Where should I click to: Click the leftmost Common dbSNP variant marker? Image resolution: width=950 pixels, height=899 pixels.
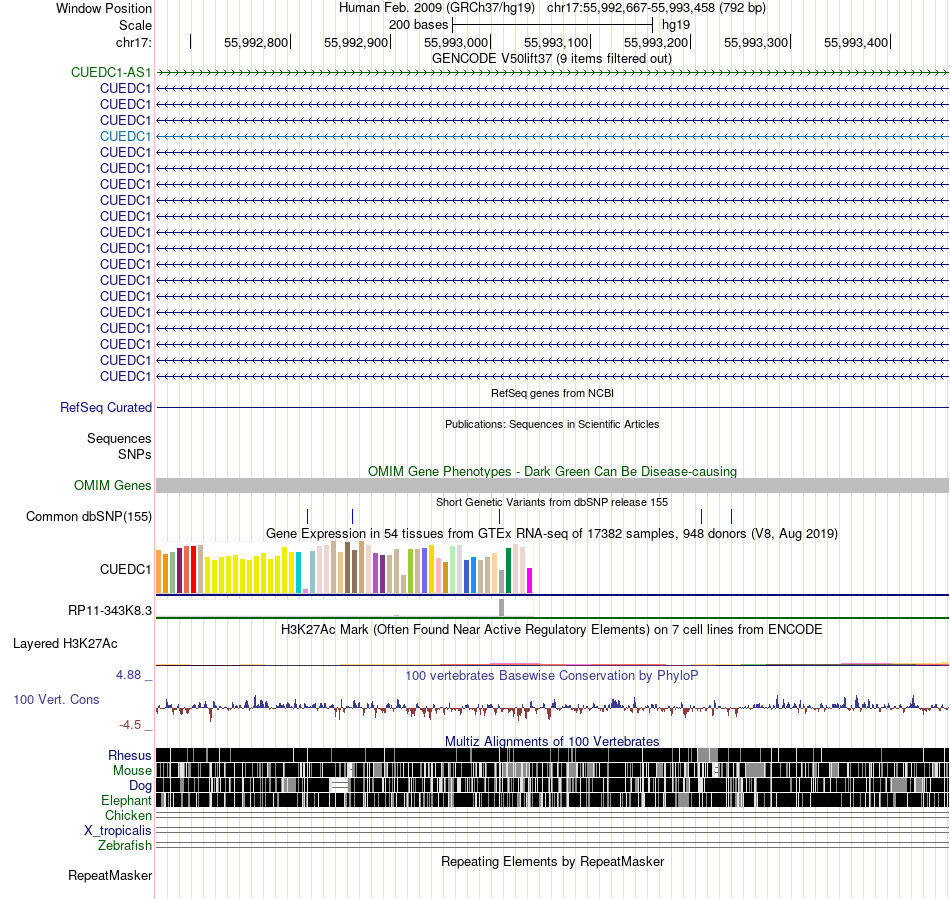[308, 516]
